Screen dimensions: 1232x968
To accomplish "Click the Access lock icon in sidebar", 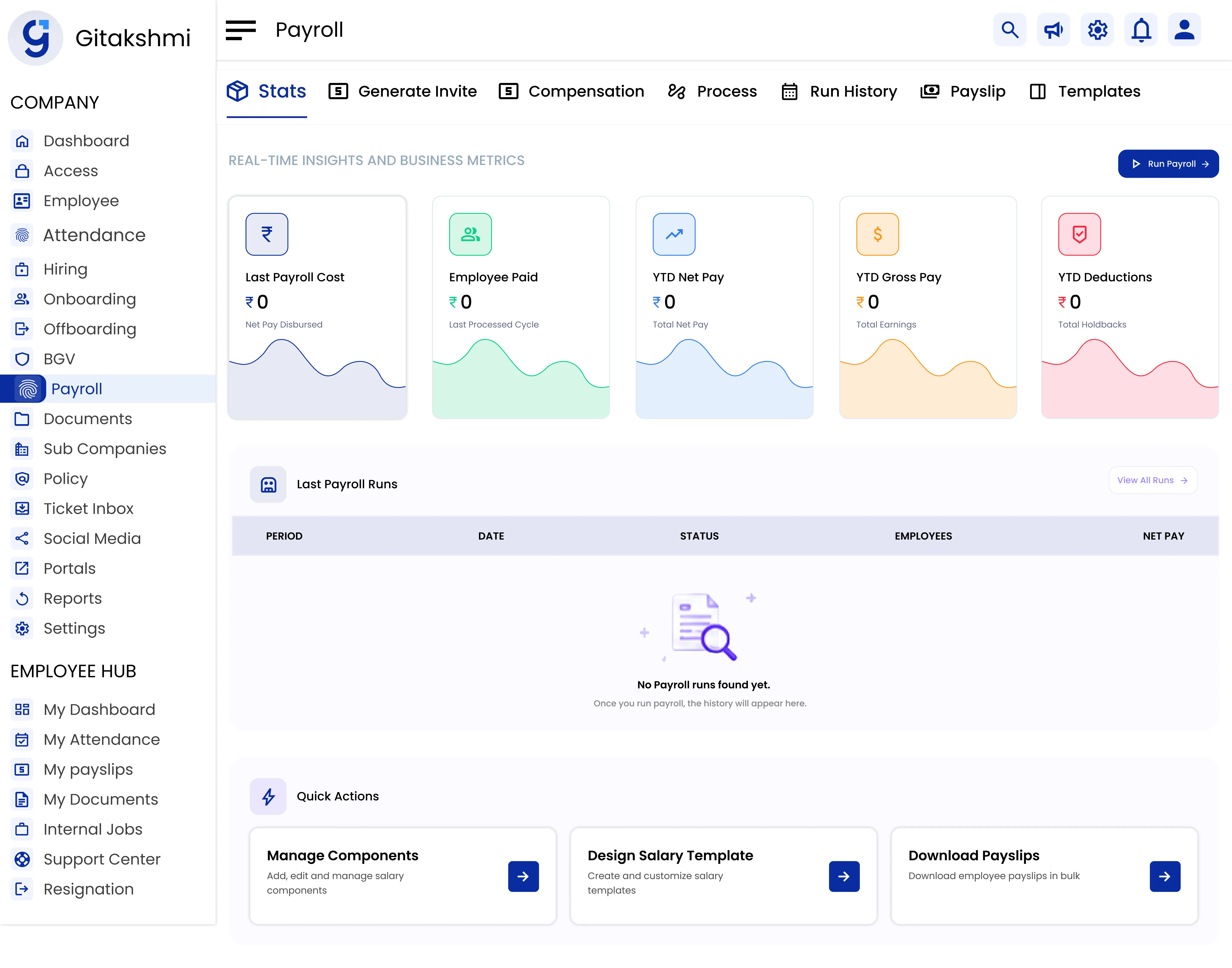I will click(22, 171).
